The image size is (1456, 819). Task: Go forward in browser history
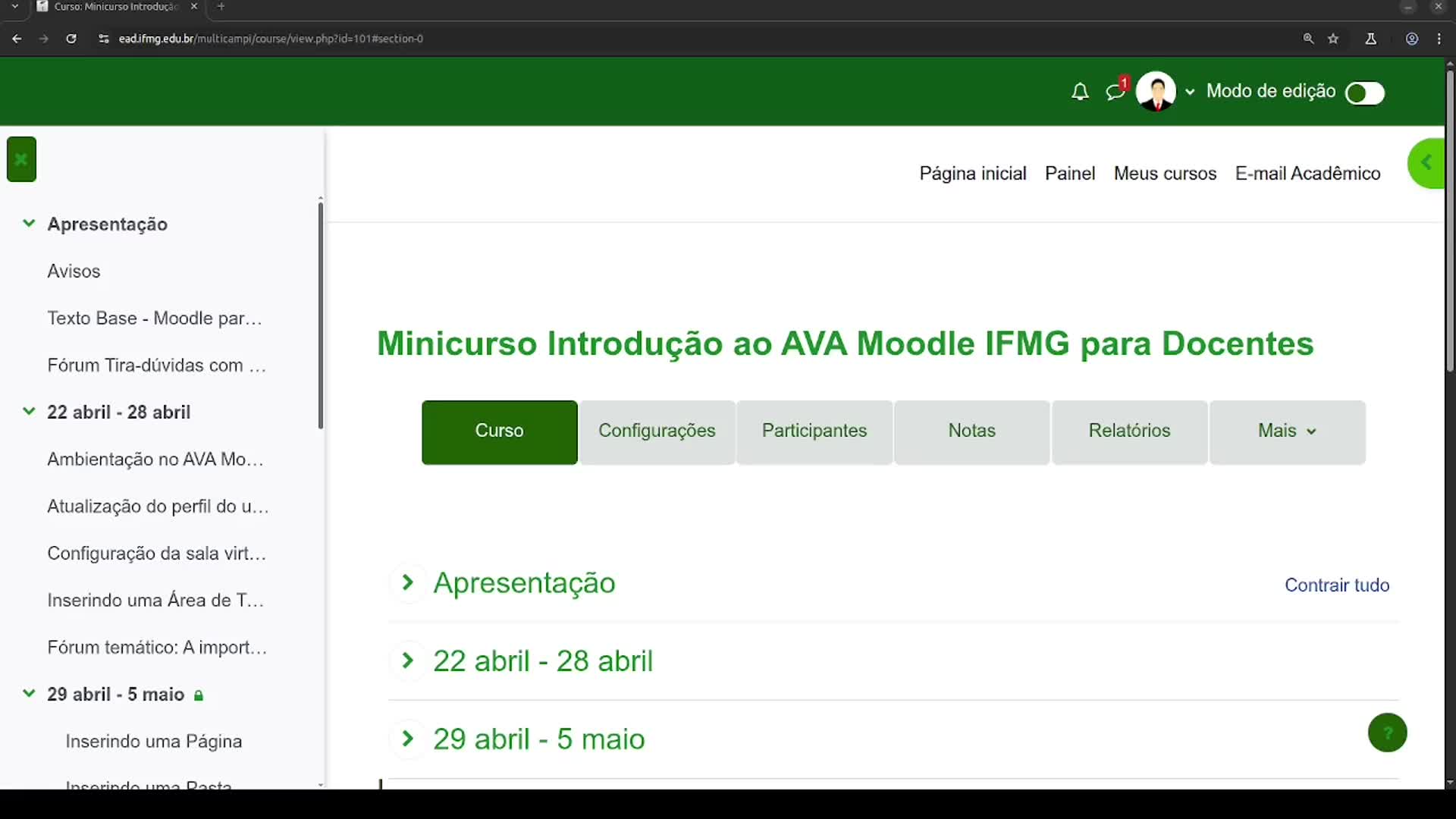(44, 39)
